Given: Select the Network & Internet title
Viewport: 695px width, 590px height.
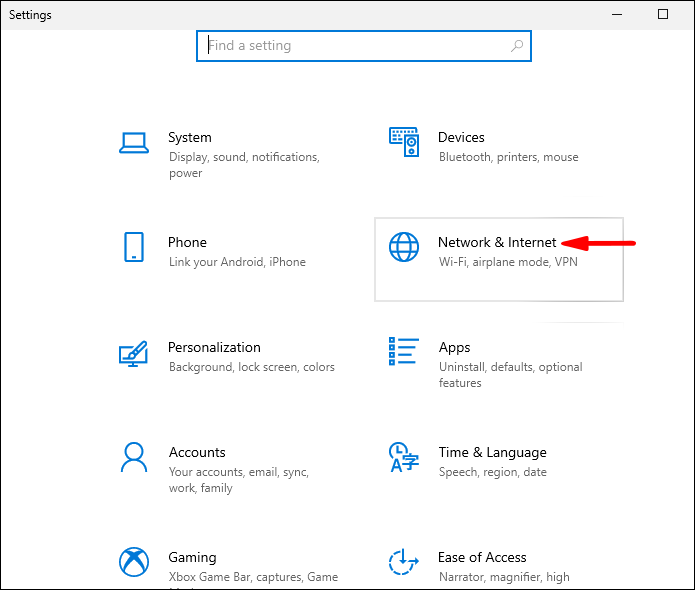Looking at the screenshot, I should point(497,243).
